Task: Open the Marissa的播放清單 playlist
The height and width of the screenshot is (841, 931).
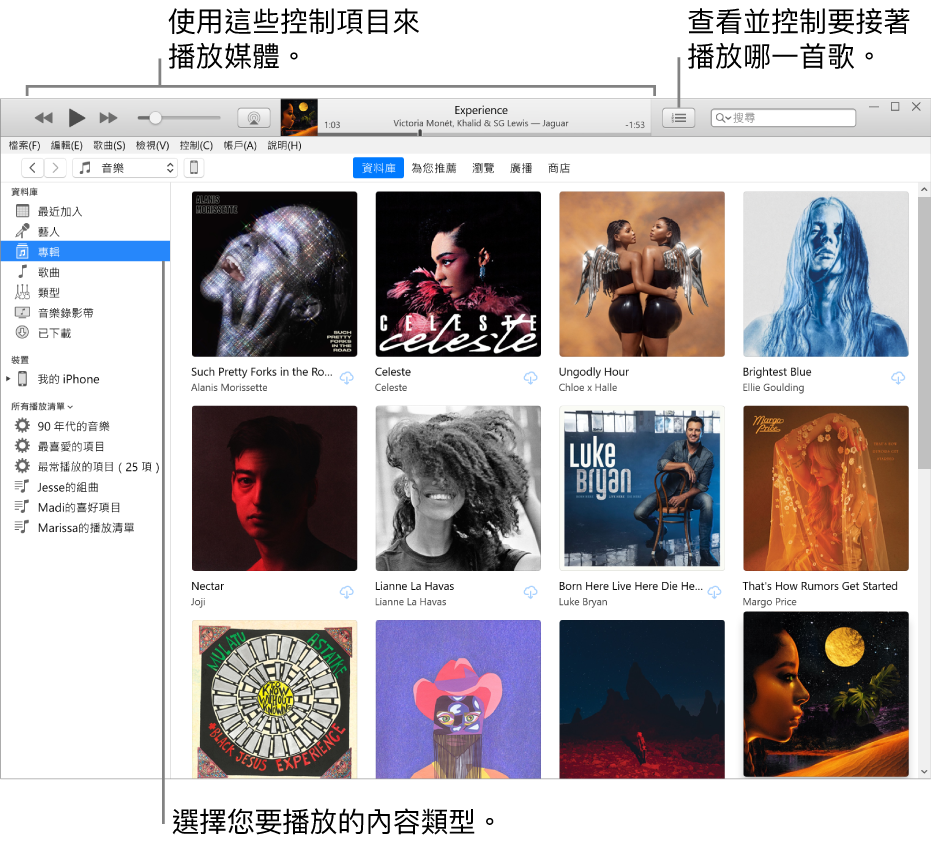Action: click(x=86, y=527)
